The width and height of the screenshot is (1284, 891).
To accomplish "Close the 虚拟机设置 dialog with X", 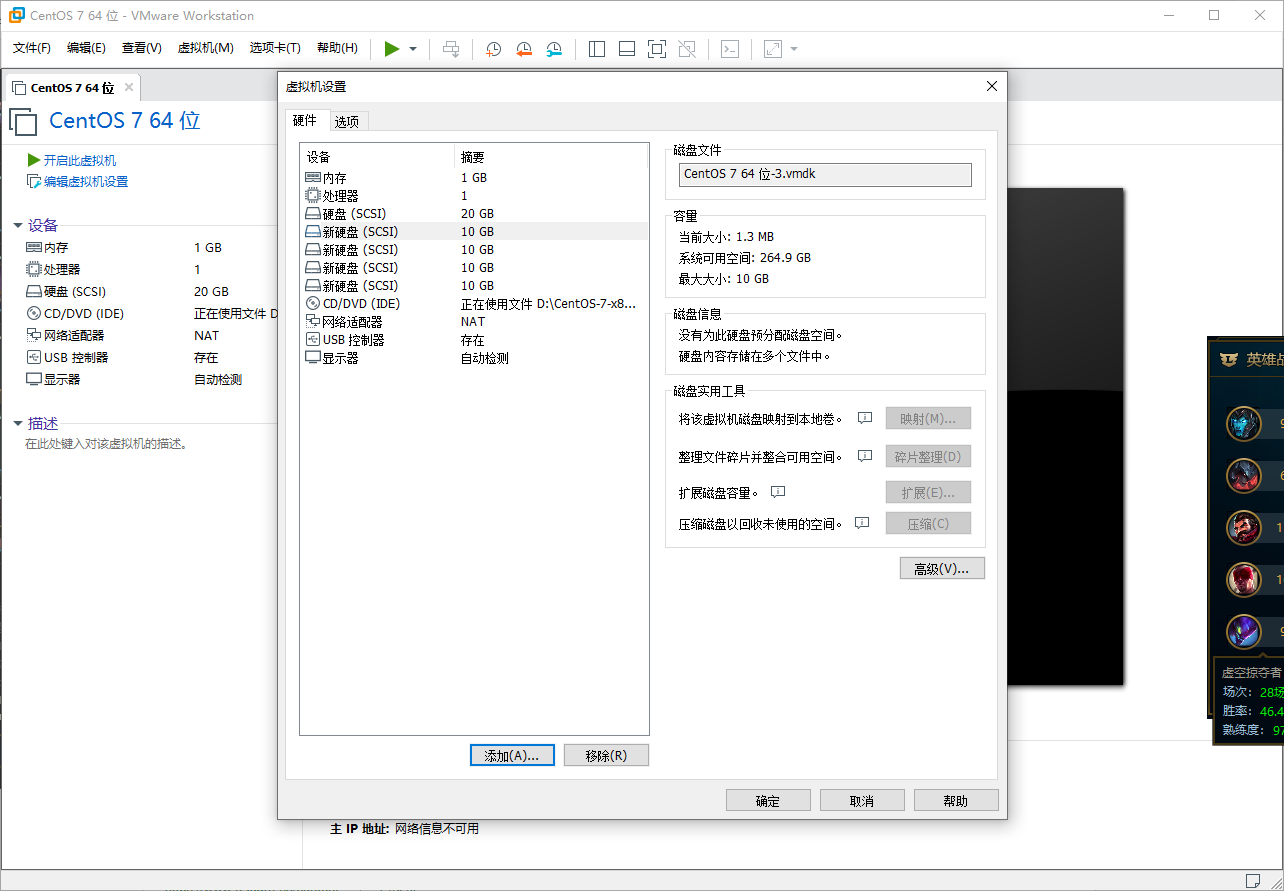I will (x=992, y=86).
